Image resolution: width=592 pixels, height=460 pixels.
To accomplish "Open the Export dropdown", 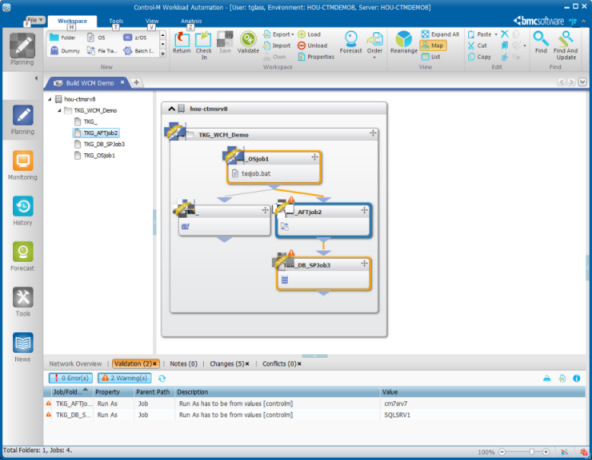I will [x=293, y=34].
